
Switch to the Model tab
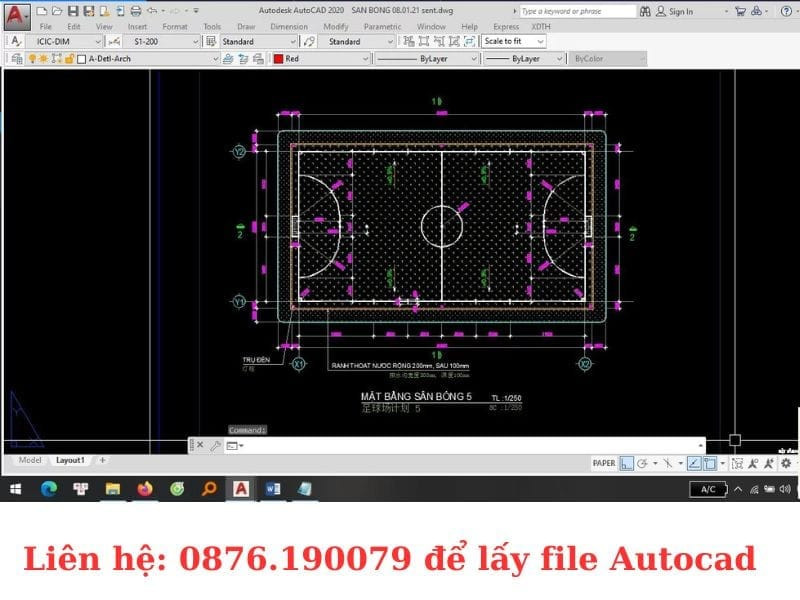tap(30, 460)
